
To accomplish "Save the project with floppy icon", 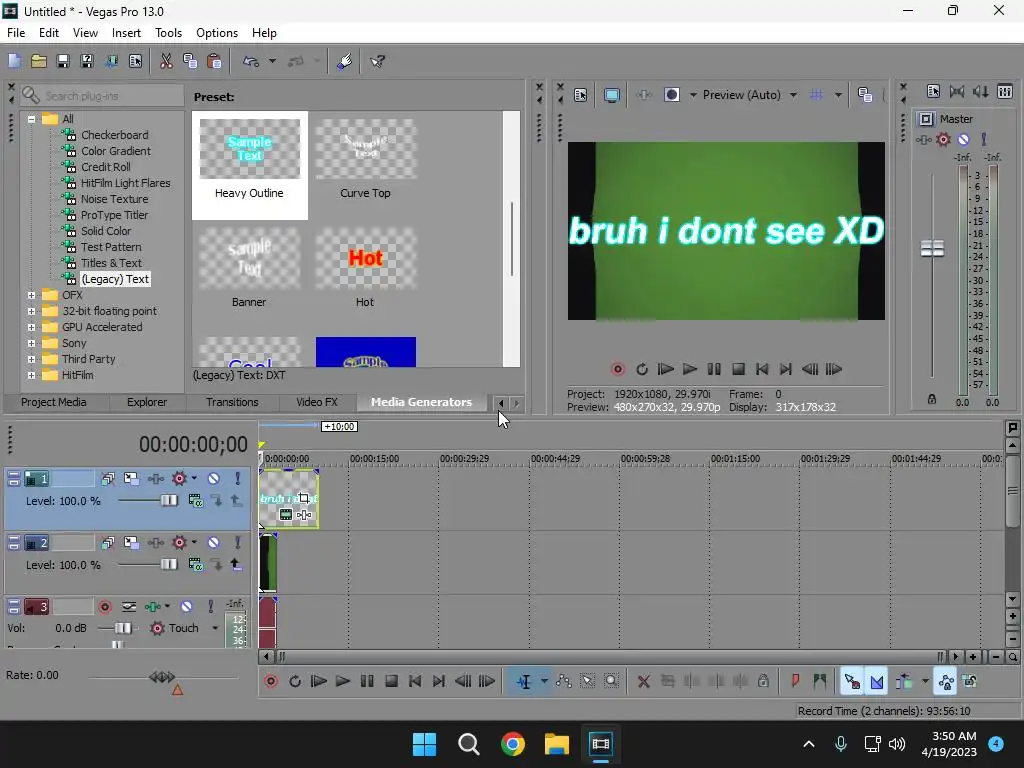I will tap(63, 61).
